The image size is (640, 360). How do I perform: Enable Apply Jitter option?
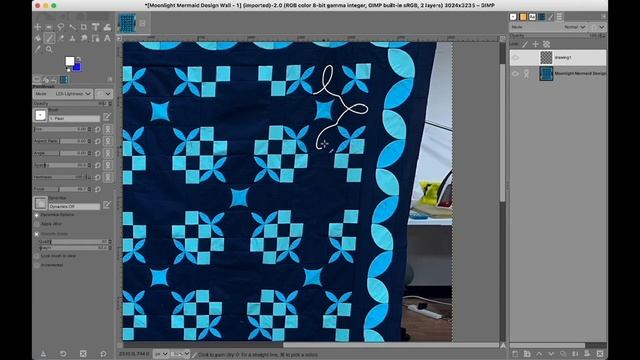point(37,224)
